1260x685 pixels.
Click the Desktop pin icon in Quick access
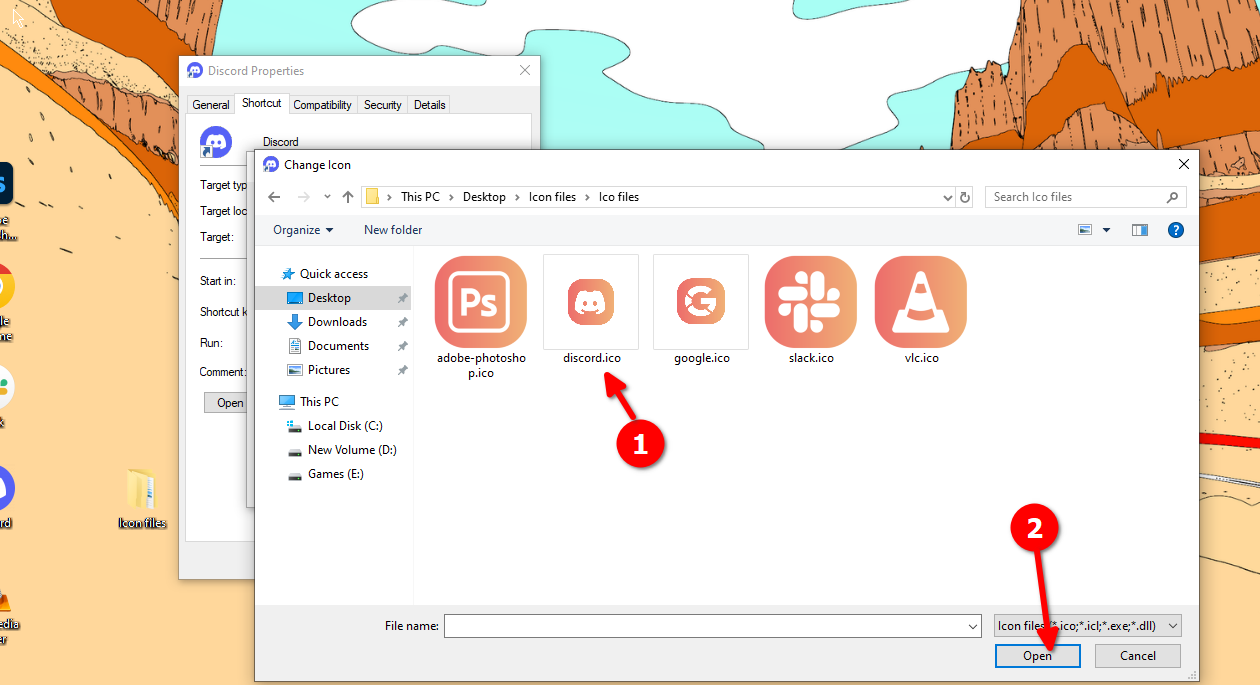(x=402, y=298)
